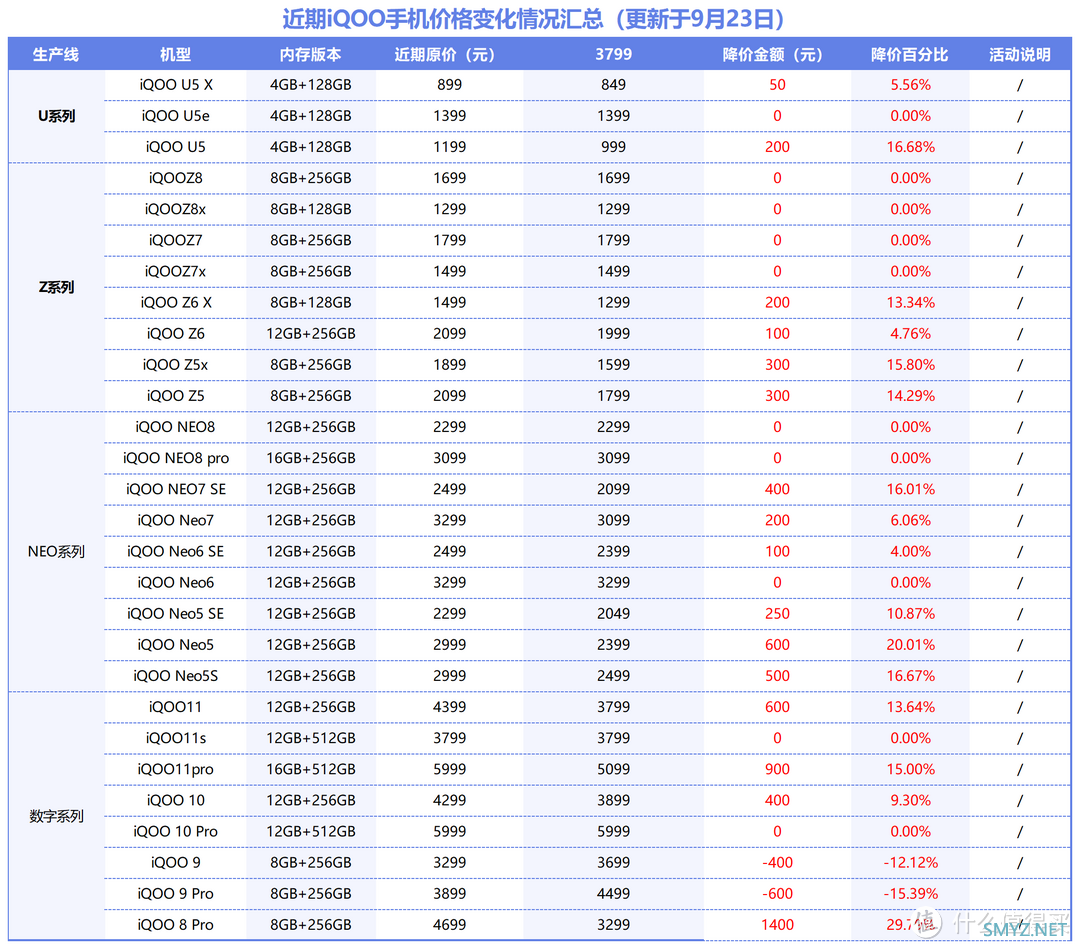Select the price drop -600 cell
This screenshot has height=949, width=1080.
point(777,894)
